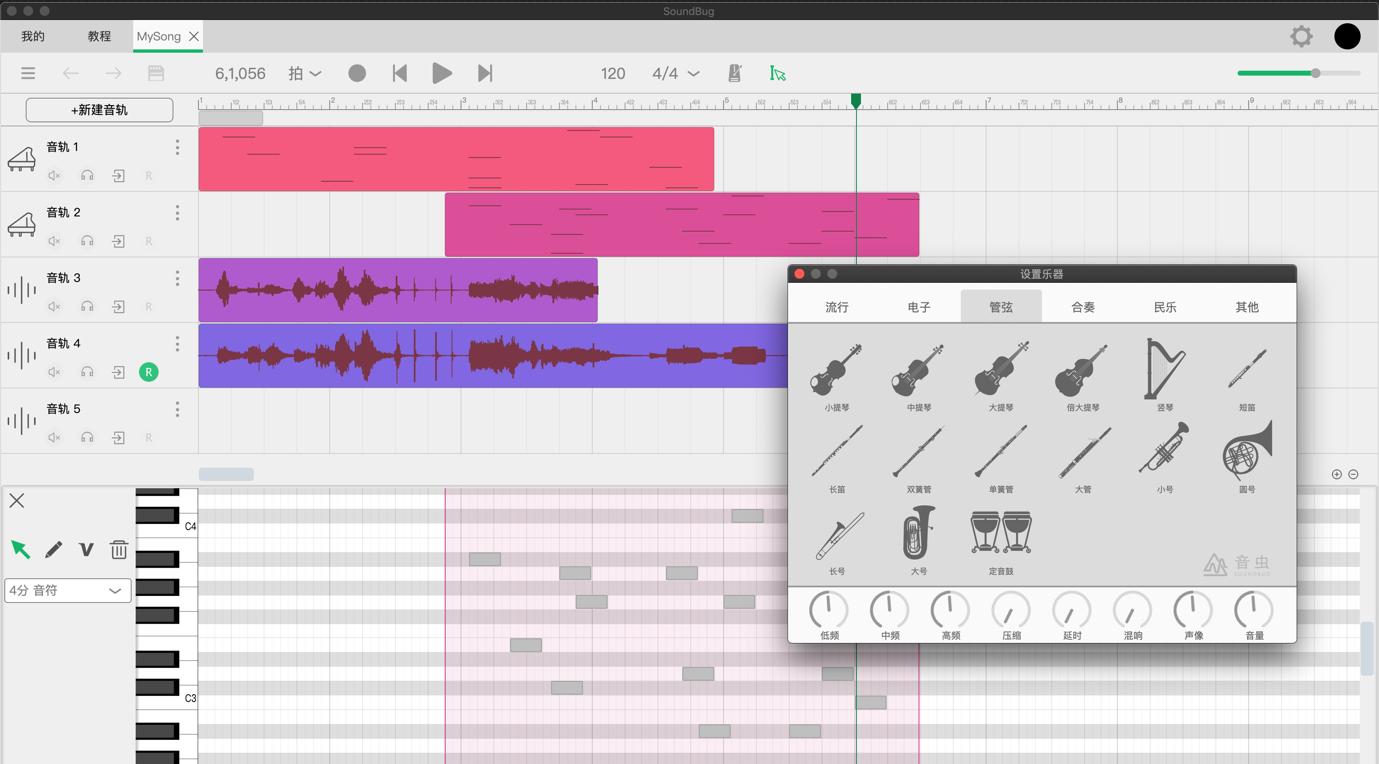Click the +新建音轨 button

click(99, 110)
